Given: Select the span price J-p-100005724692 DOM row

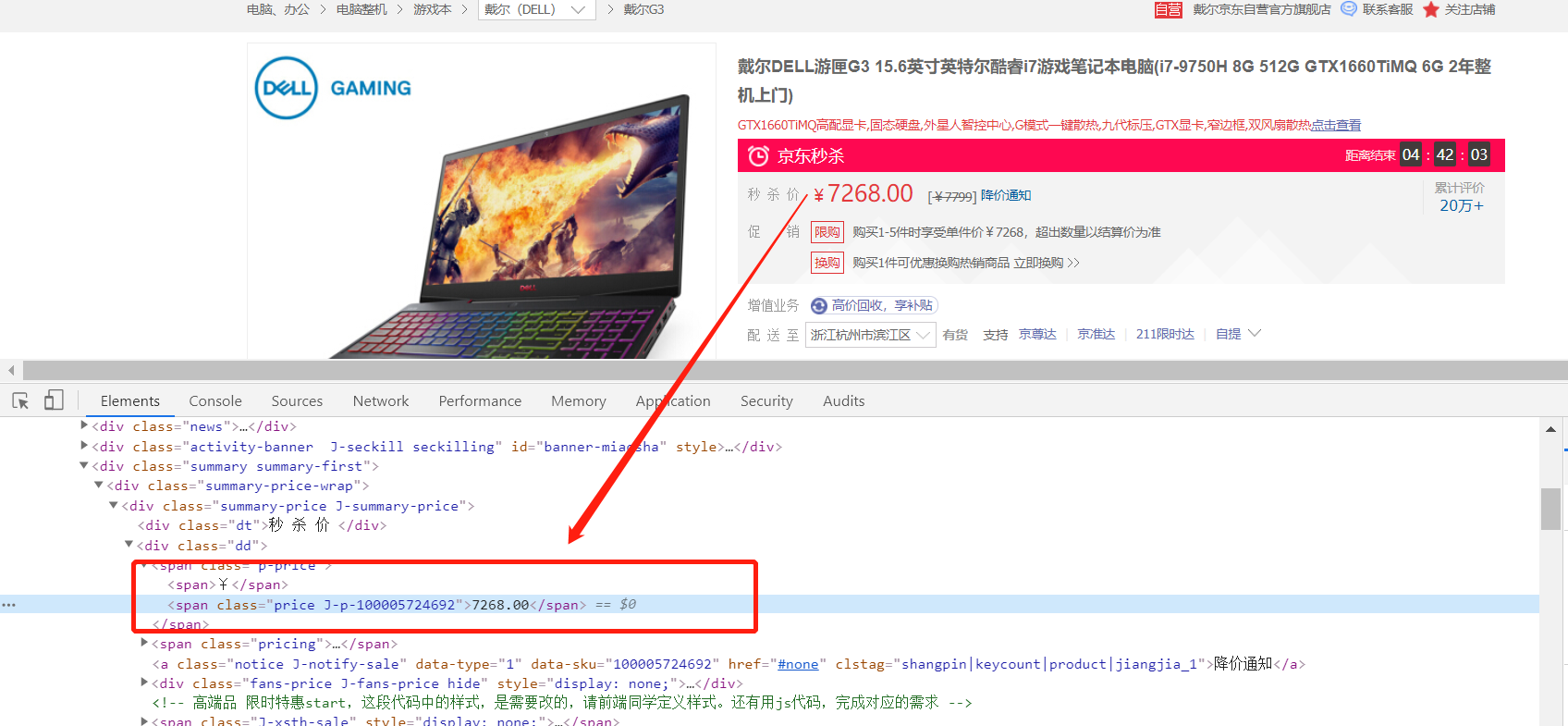Looking at the screenshot, I should [x=769, y=605].
